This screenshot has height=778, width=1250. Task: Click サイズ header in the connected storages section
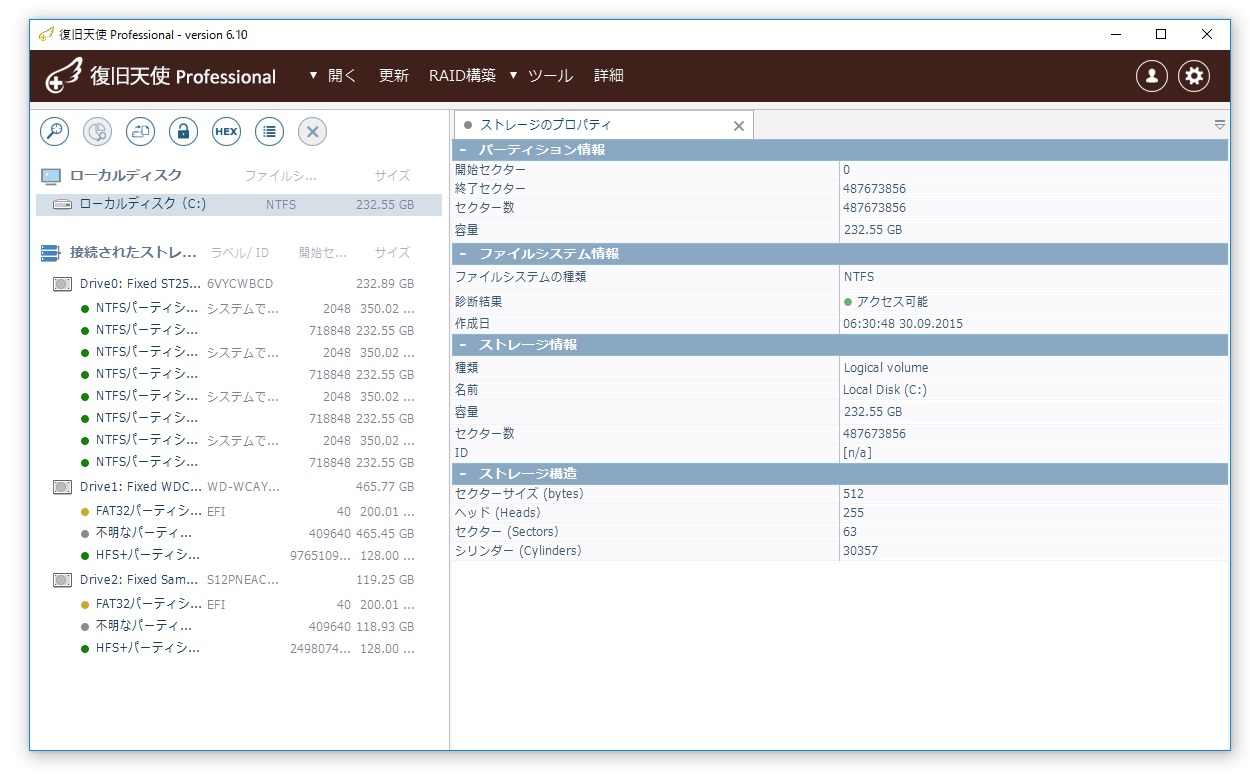point(393,253)
